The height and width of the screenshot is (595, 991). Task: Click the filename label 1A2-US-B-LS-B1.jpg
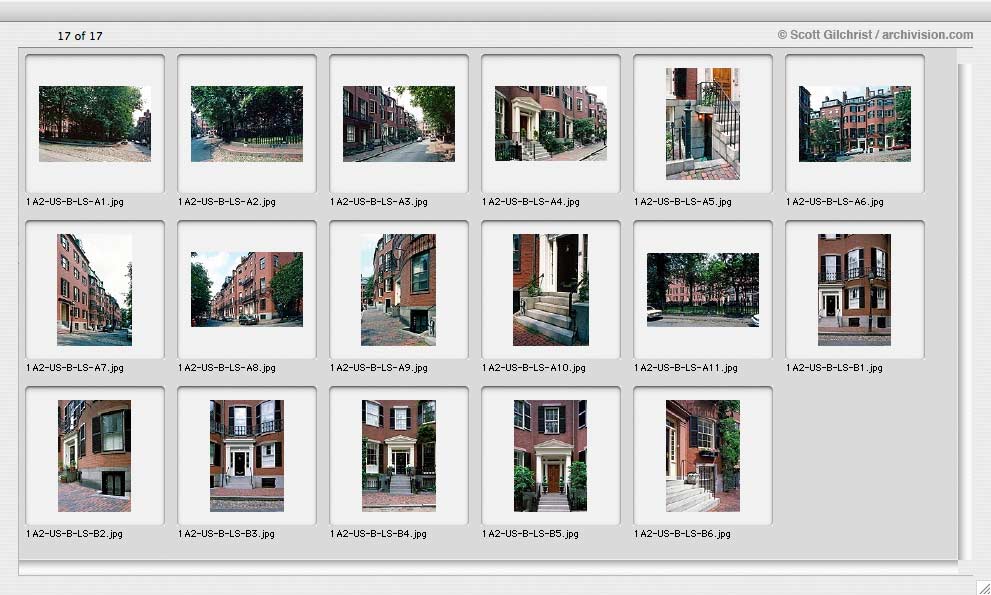834,367
